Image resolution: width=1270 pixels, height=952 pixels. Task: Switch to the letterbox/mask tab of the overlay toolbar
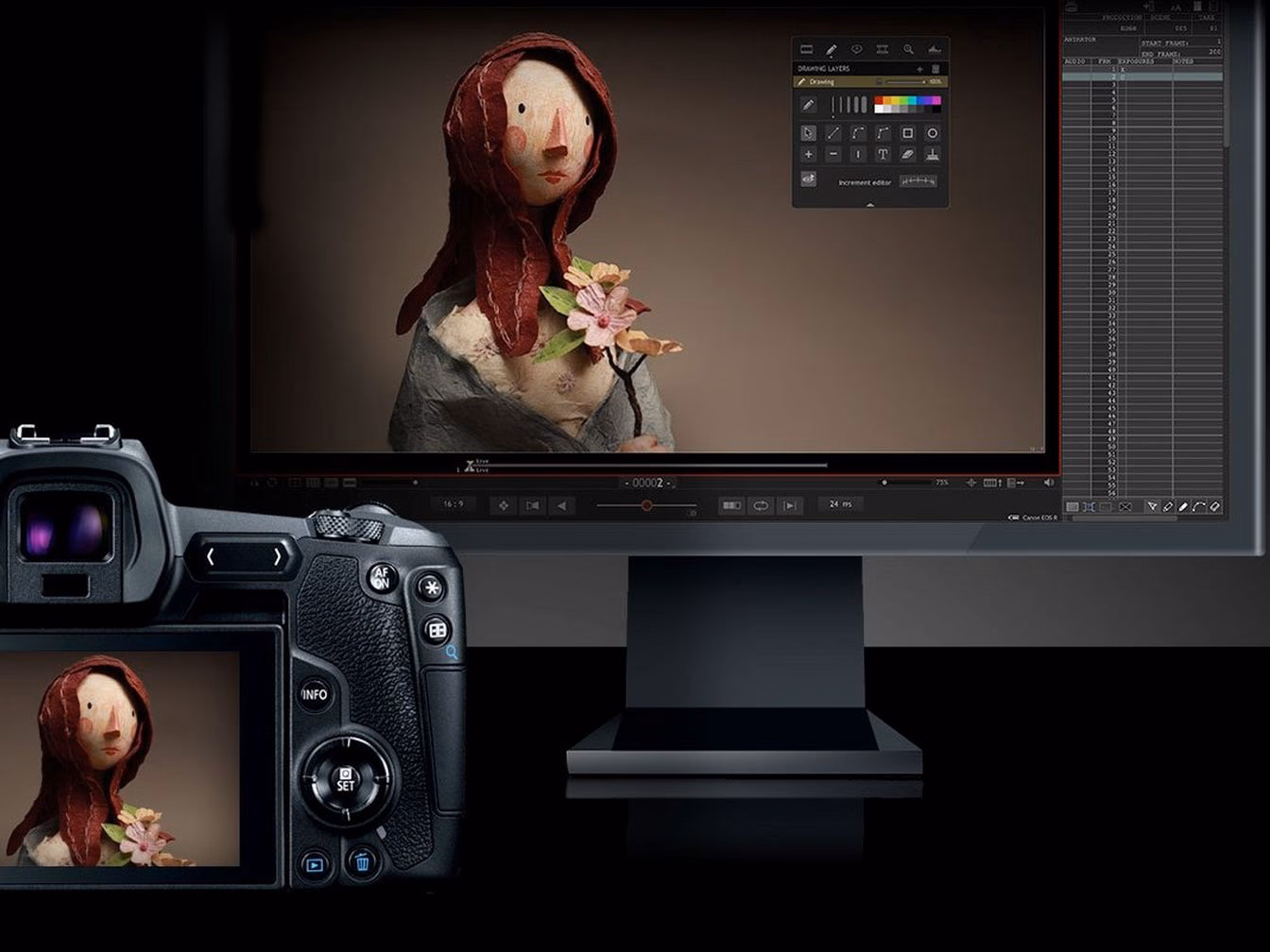pos(809,49)
